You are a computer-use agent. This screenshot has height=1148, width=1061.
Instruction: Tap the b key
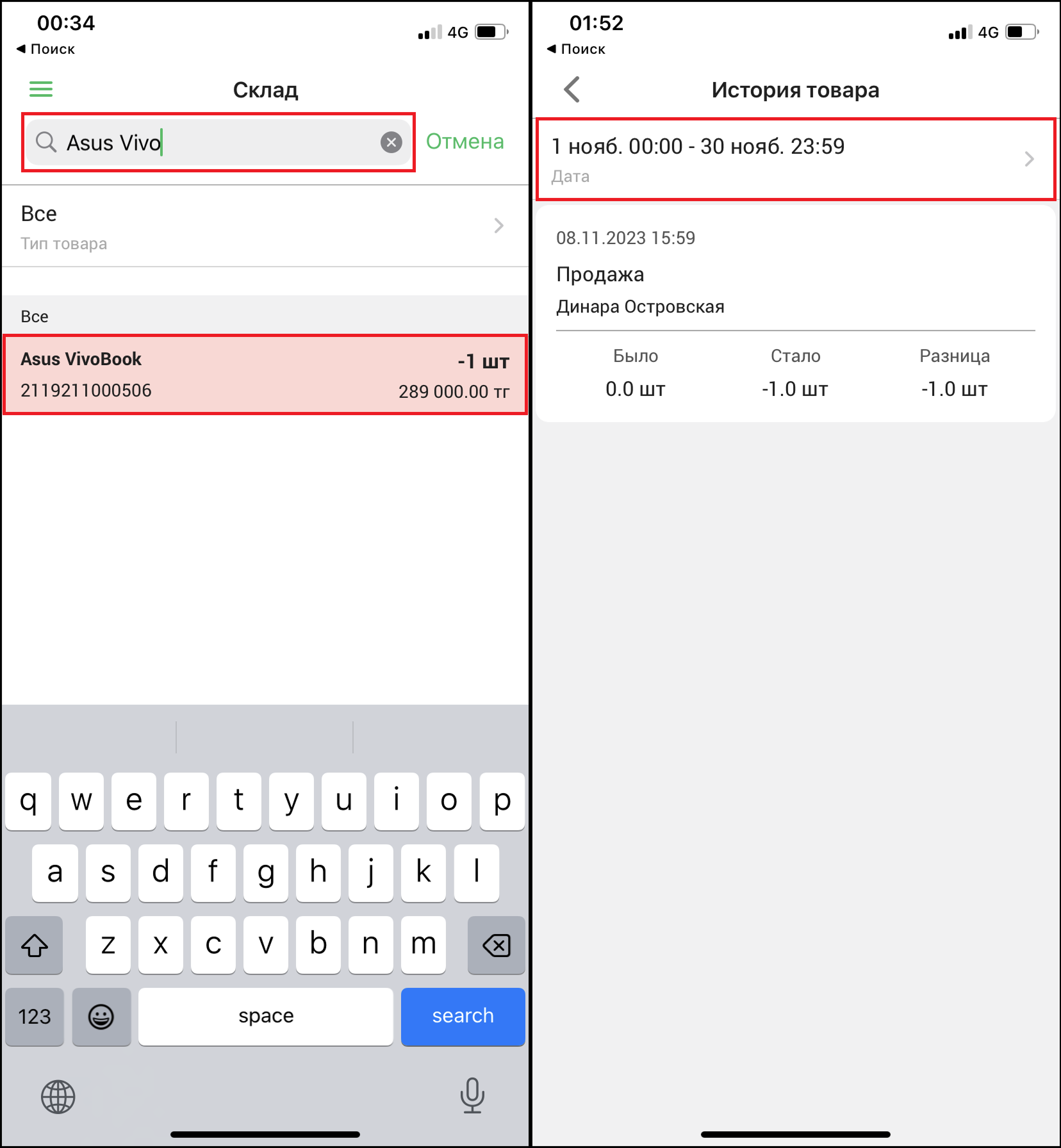(x=318, y=945)
